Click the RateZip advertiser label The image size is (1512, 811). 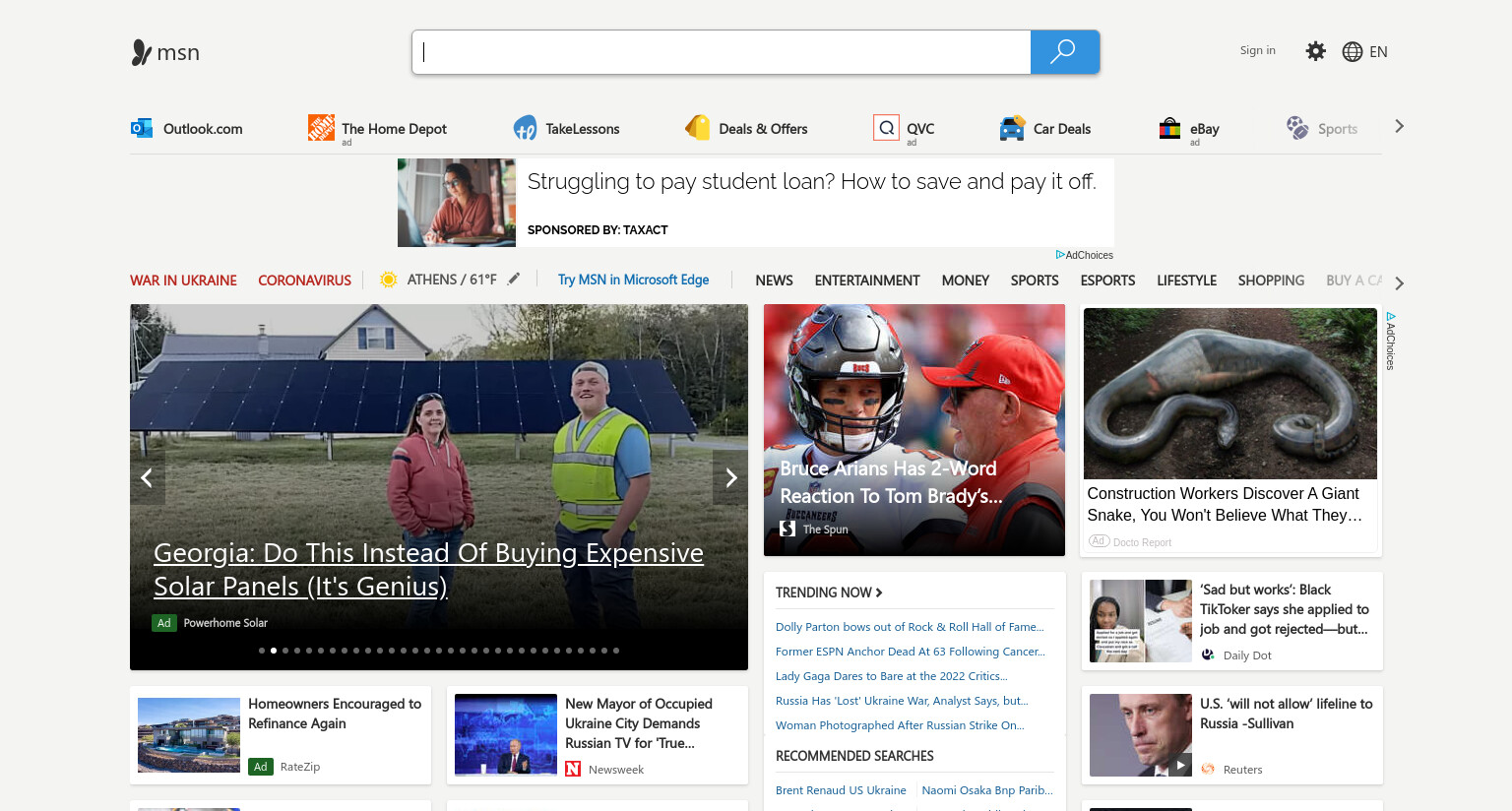pyautogui.click(x=300, y=767)
